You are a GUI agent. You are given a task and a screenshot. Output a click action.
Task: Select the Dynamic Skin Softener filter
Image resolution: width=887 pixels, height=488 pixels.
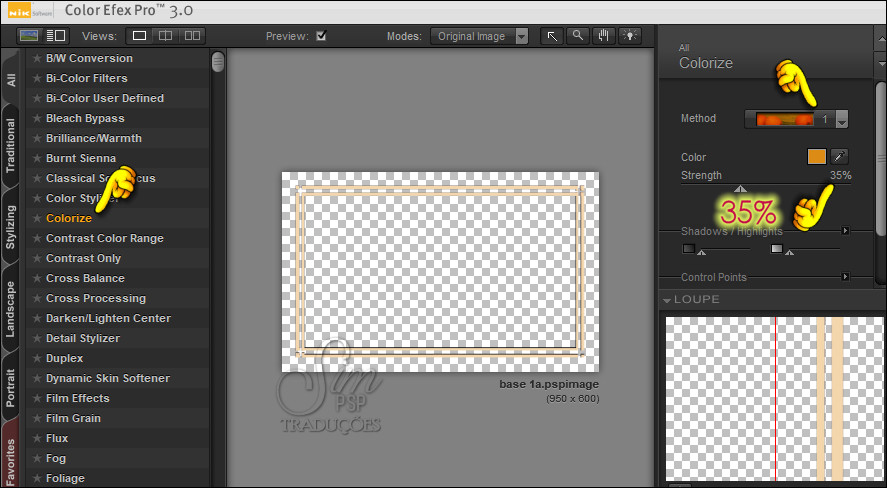pos(107,378)
